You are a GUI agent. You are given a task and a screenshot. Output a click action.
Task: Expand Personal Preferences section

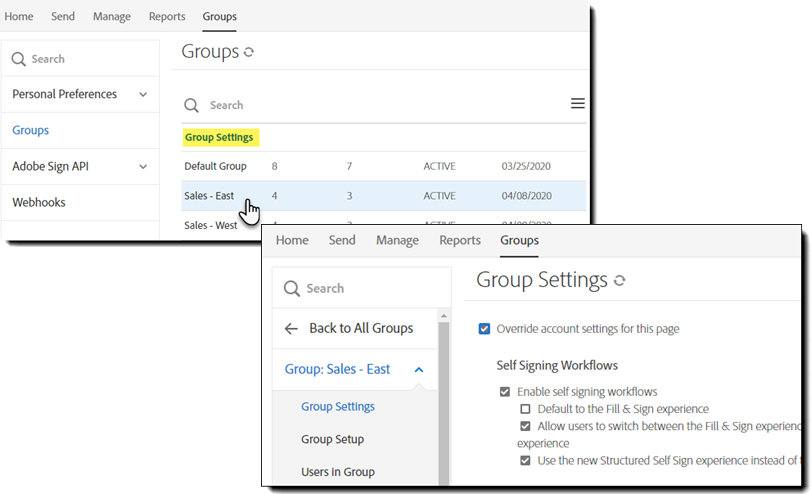tap(143, 95)
